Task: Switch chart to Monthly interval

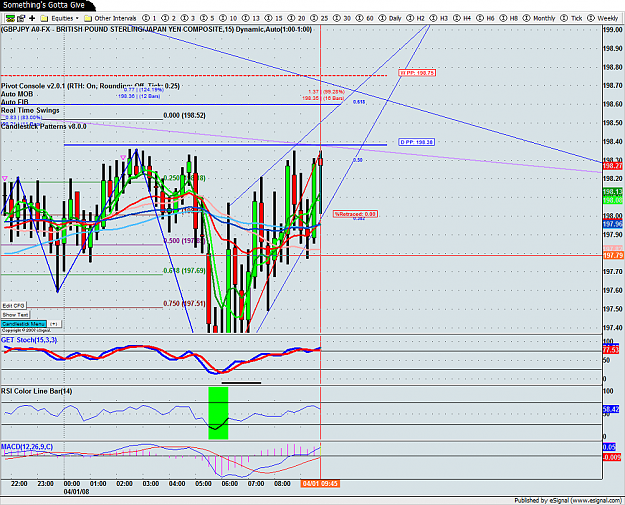Action: pos(539,18)
